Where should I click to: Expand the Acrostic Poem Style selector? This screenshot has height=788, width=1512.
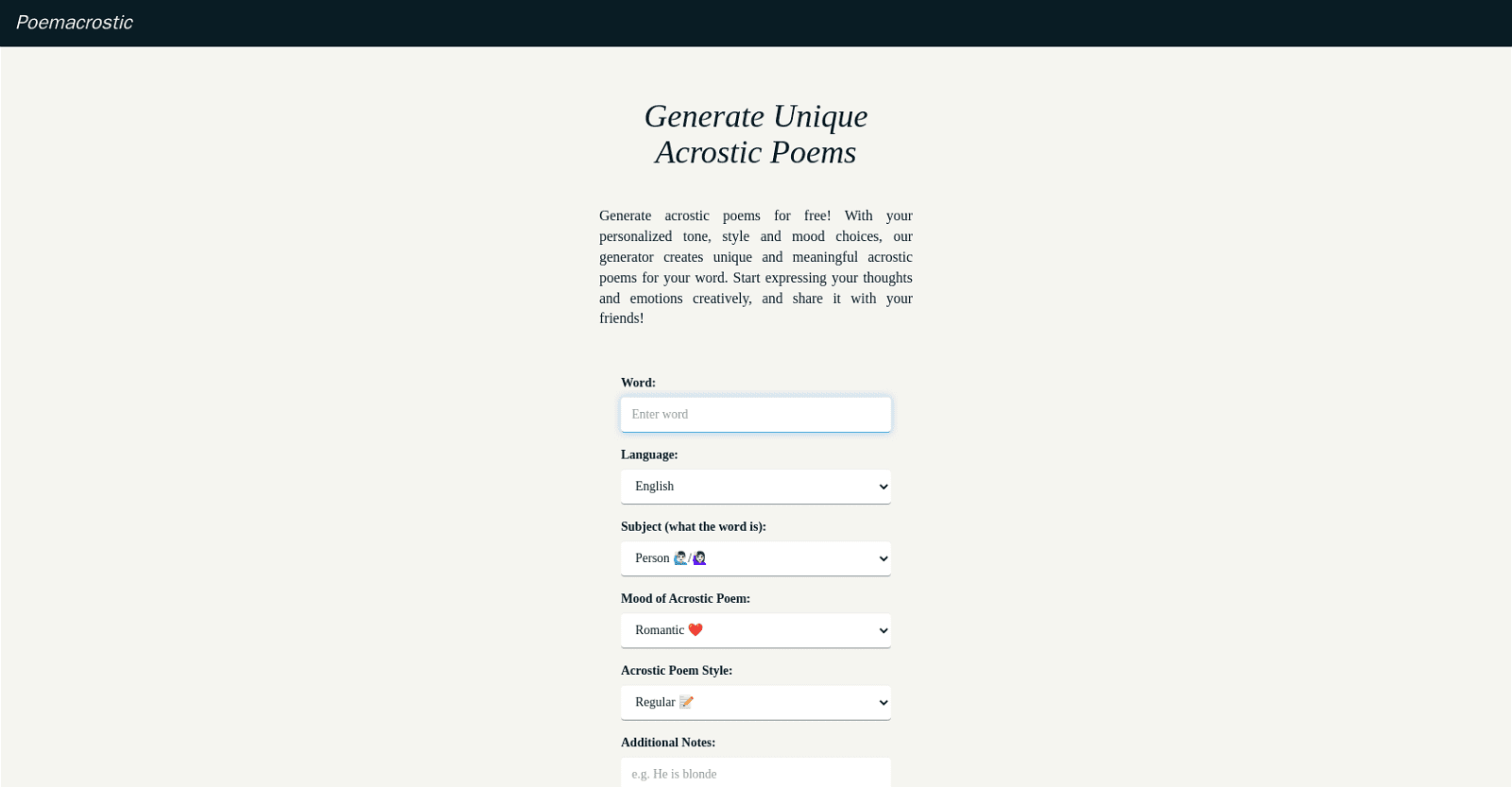pos(755,702)
